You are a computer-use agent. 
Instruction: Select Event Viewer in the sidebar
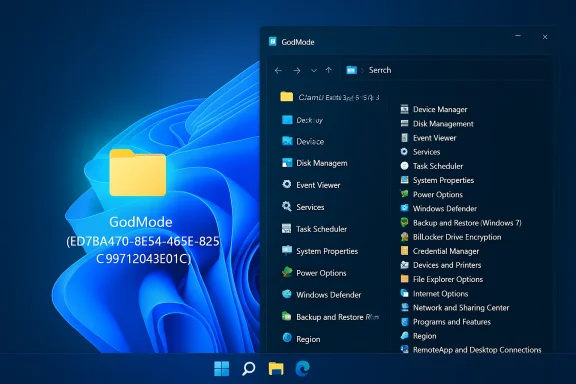coord(311,185)
